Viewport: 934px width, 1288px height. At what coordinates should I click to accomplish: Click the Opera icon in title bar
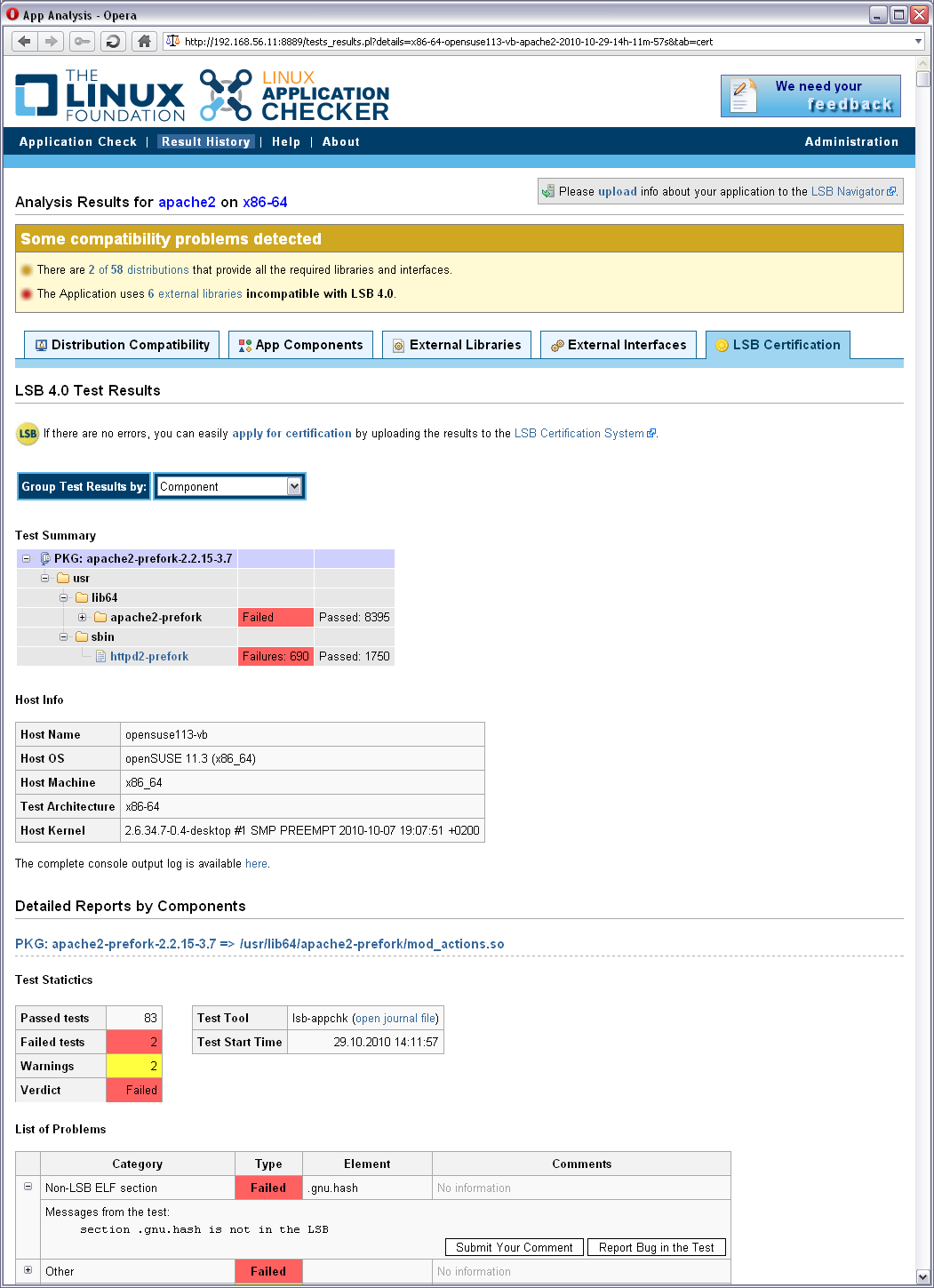pyautogui.click(x=12, y=14)
